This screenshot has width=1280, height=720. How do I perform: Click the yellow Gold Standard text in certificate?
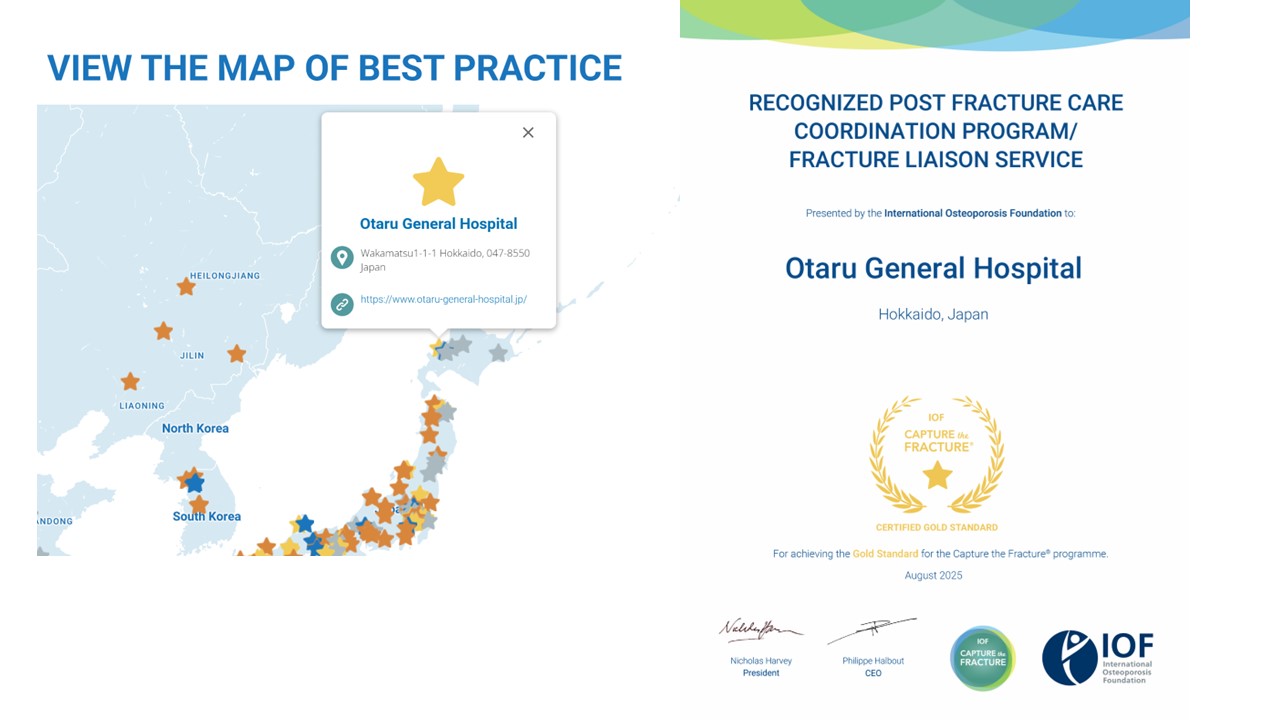tap(884, 554)
